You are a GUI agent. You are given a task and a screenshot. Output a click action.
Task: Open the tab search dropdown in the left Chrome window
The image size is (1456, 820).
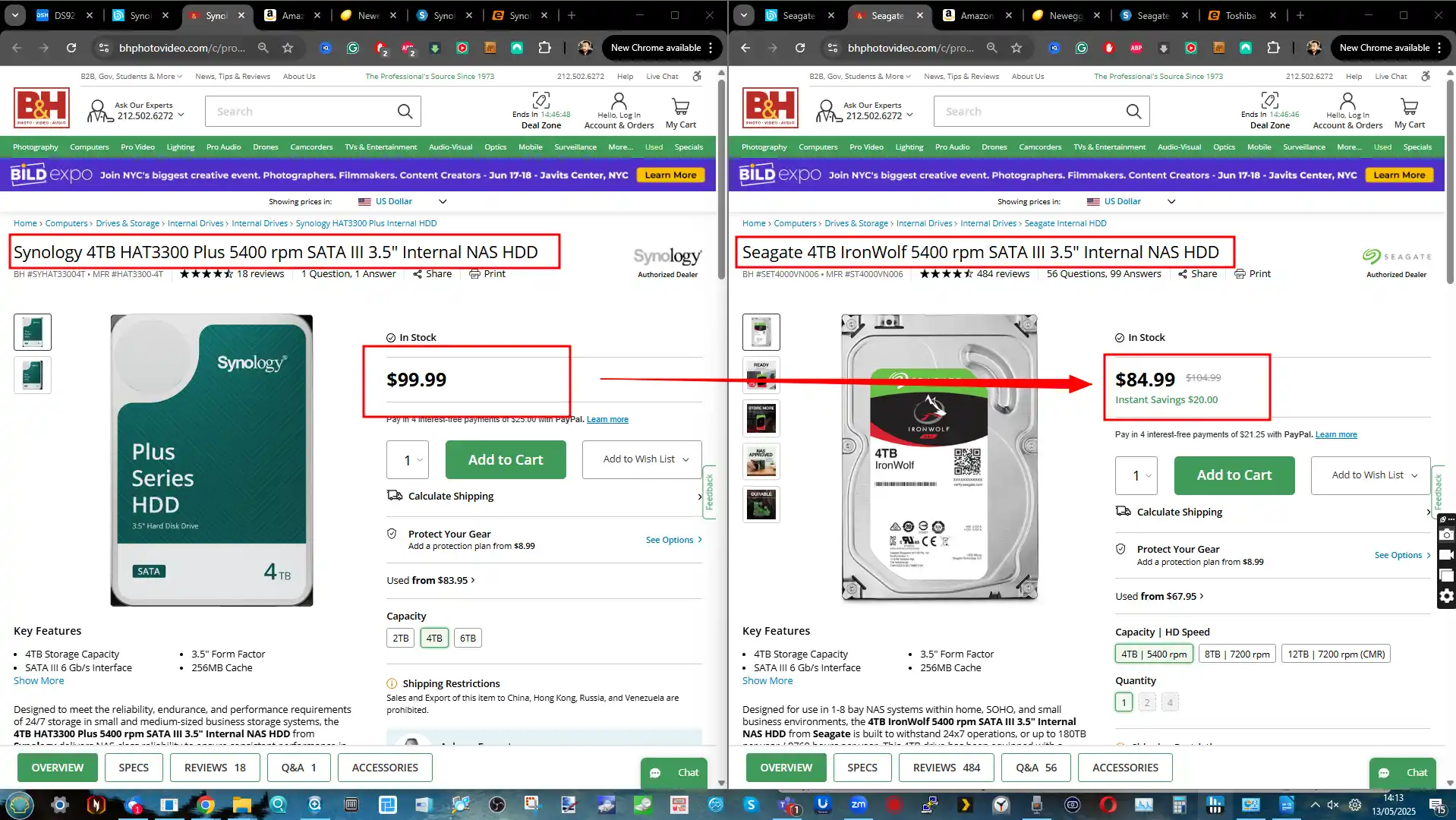pos(15,15)
